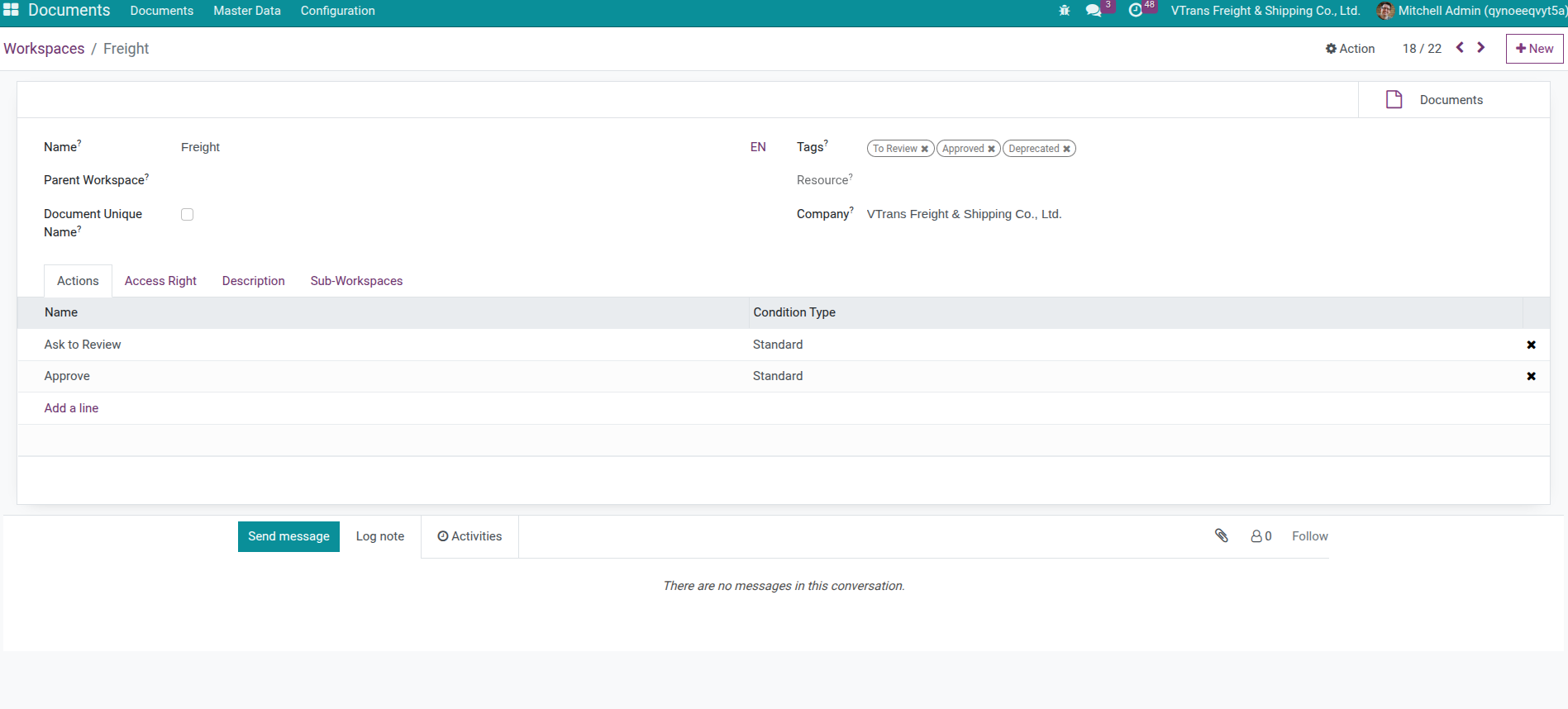
Task: Open the apps grid home menu icon
Action: coord(11,10)
